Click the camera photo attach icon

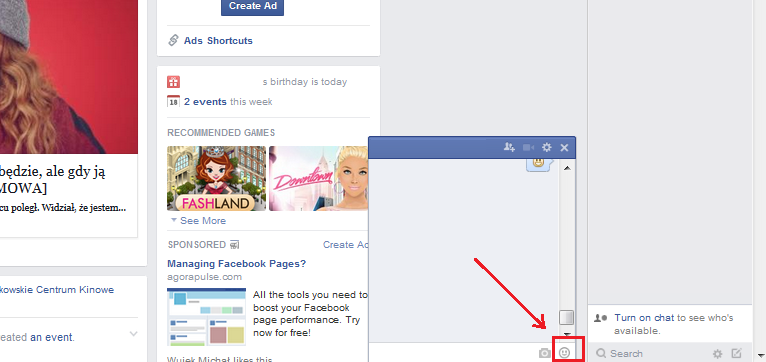tap(544, 353)
